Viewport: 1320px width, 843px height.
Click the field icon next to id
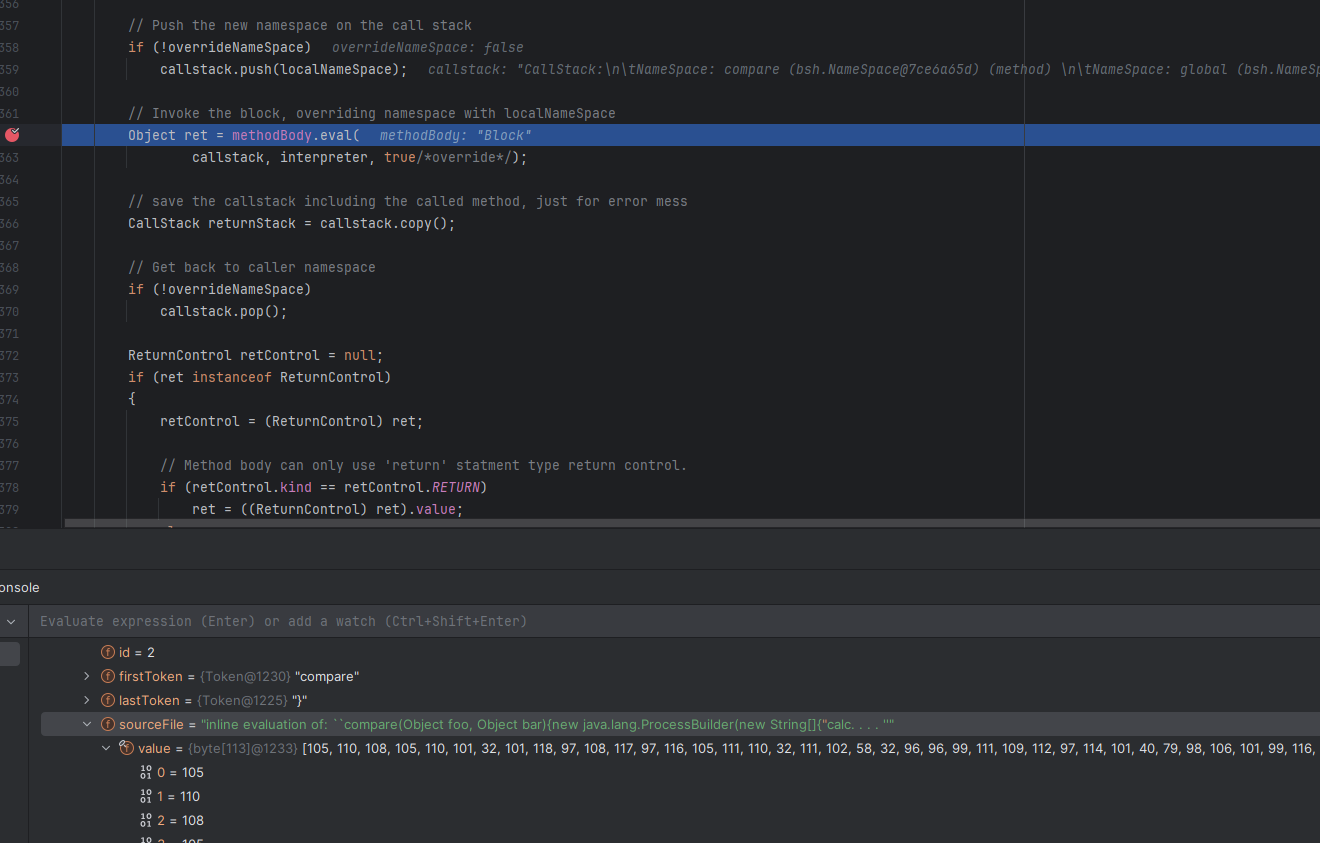coord(108,653)
